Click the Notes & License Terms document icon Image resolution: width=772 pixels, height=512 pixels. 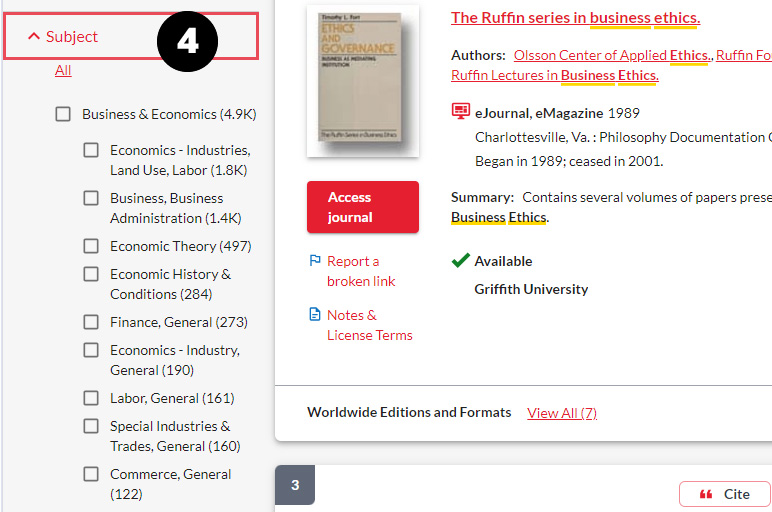315,315
